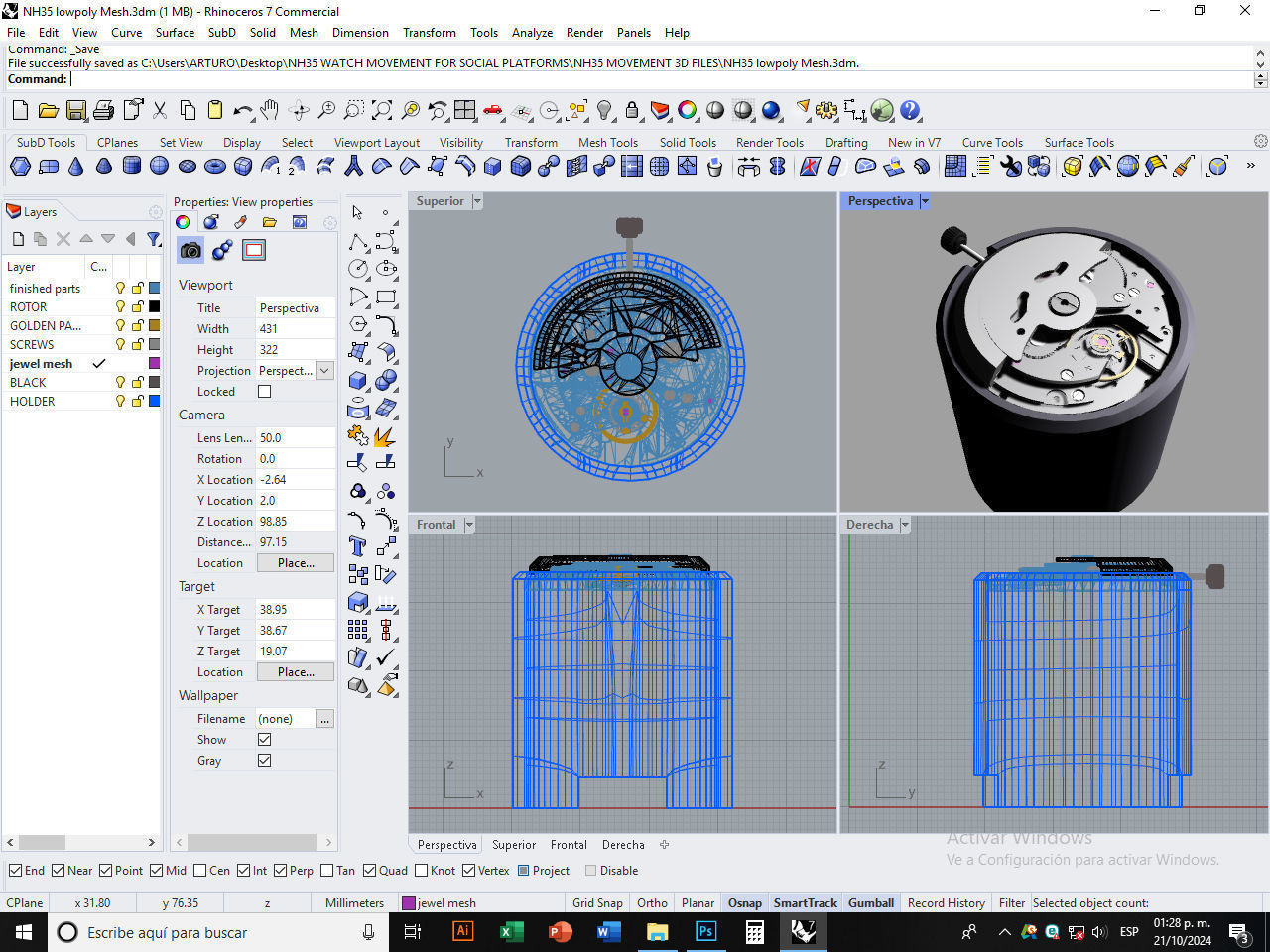Click the Cut scissors icon
Image resolution: width=1270 pixels, height=952 pixels.
[159, 110]
